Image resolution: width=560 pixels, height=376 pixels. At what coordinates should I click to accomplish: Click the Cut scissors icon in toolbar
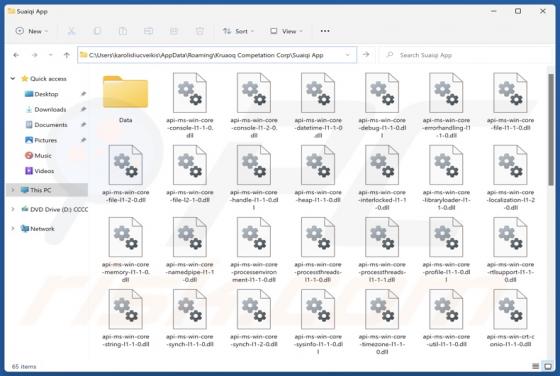pyautogui.click(x=71, y=31)
